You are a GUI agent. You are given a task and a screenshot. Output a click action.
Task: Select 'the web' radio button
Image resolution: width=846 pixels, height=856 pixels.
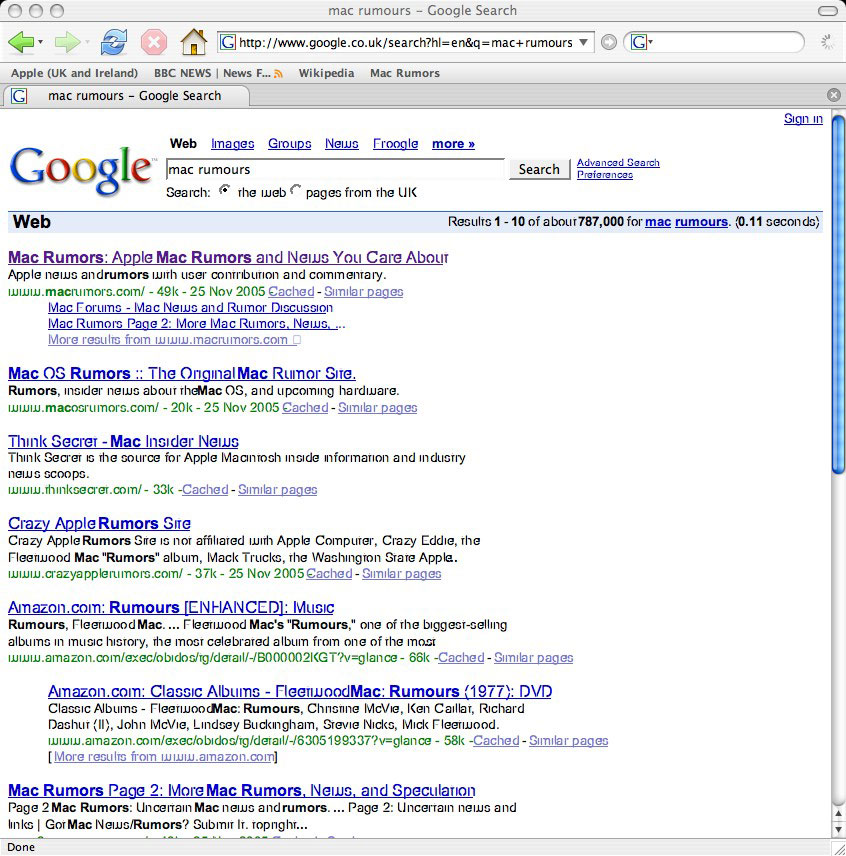(x=224, y=191)
